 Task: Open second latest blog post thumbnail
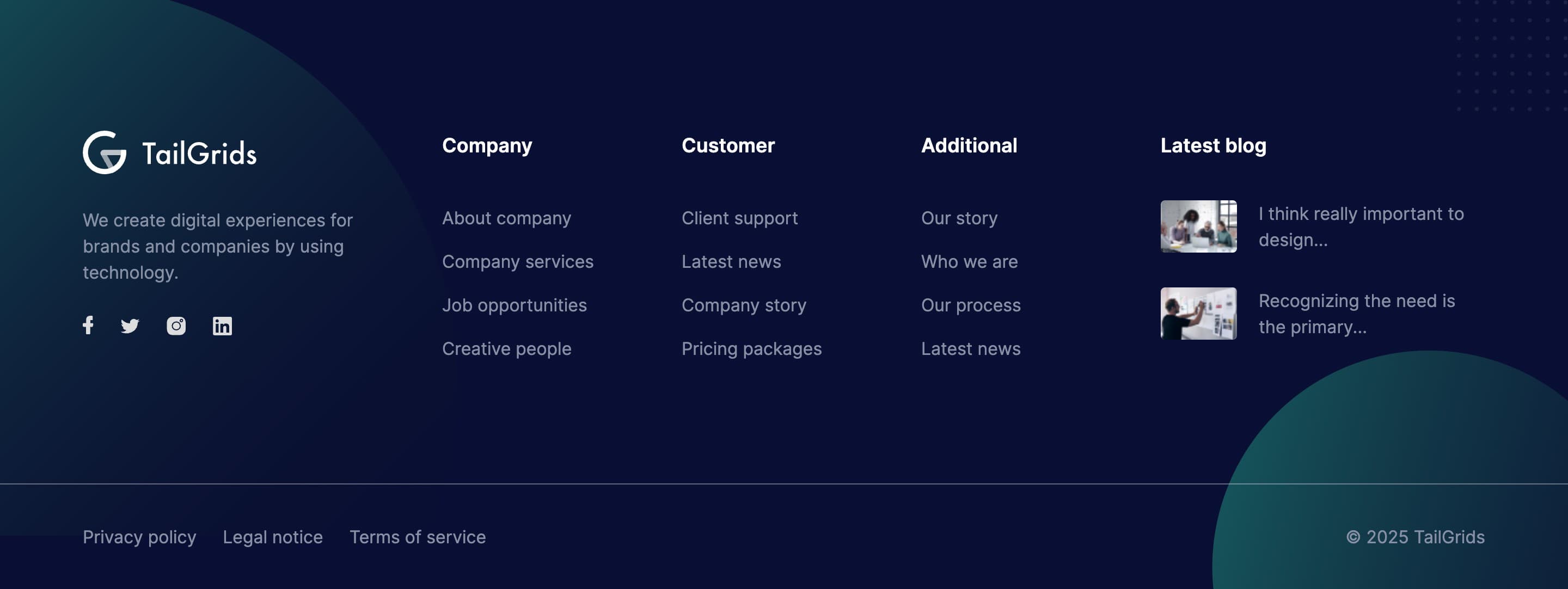1198,313
